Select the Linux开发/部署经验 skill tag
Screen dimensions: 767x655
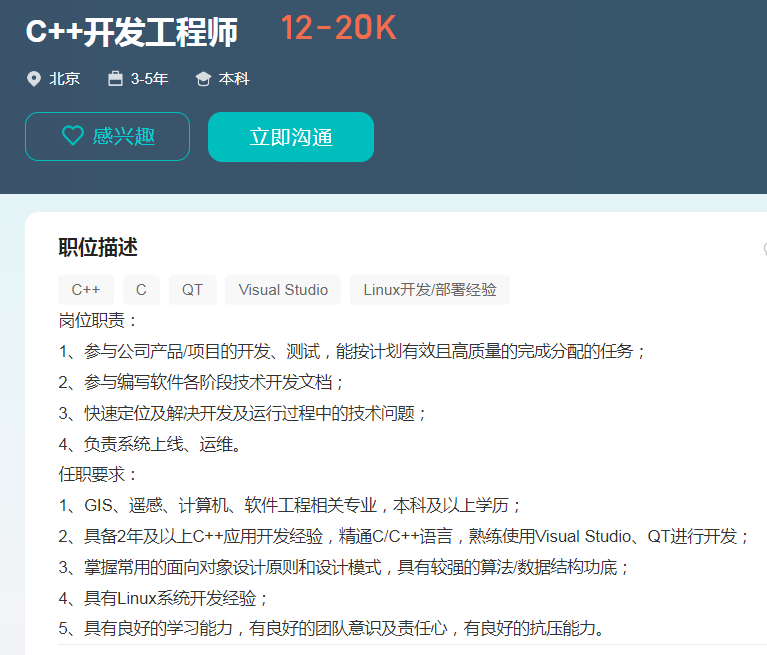(x=430, y=290)
